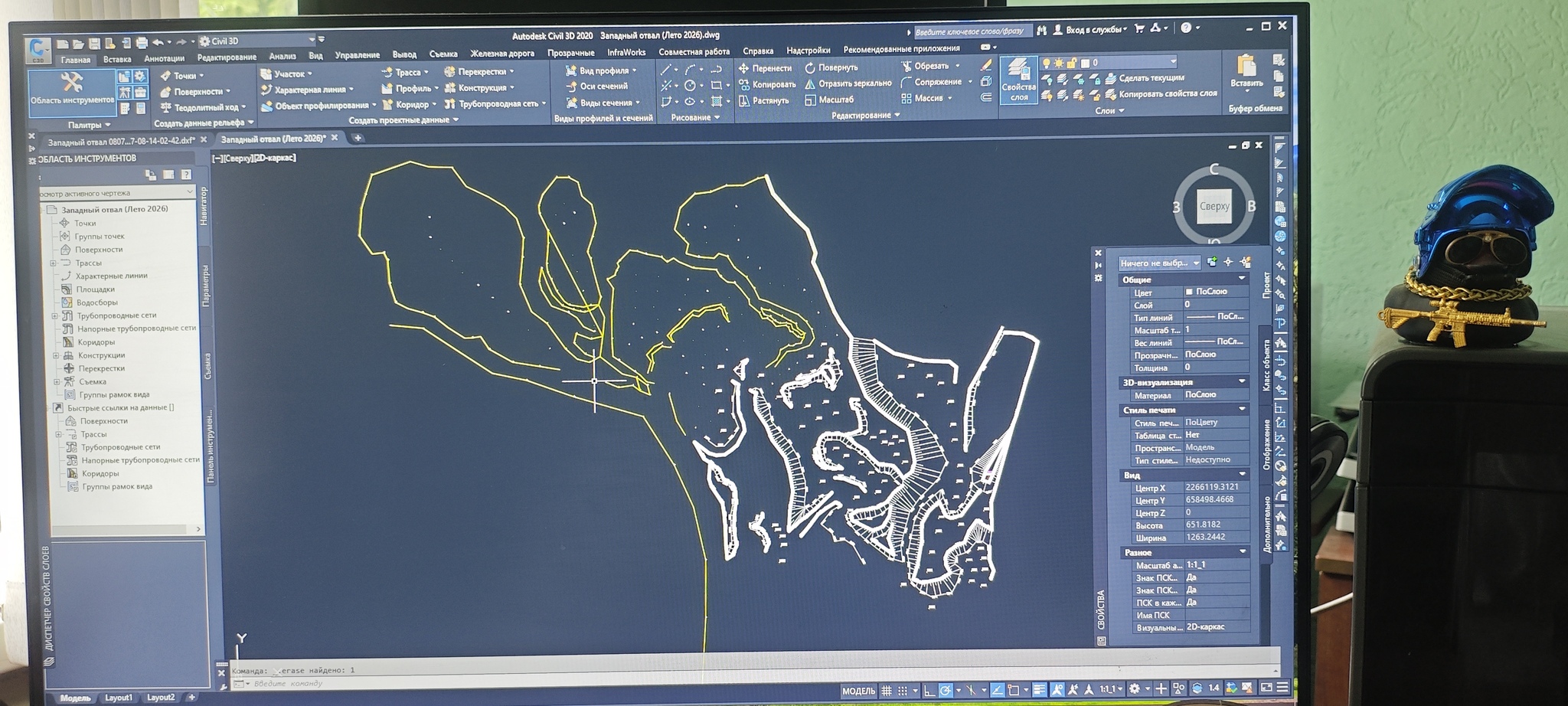The image size is (1568, 706).
Task: Select the Отразить зеркально mirror tool
Action: point(848,83)
